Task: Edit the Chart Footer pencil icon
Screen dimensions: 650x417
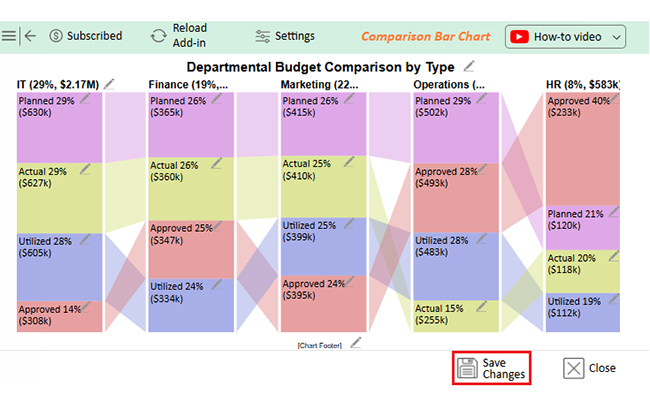Action: [x=356, y=343]
